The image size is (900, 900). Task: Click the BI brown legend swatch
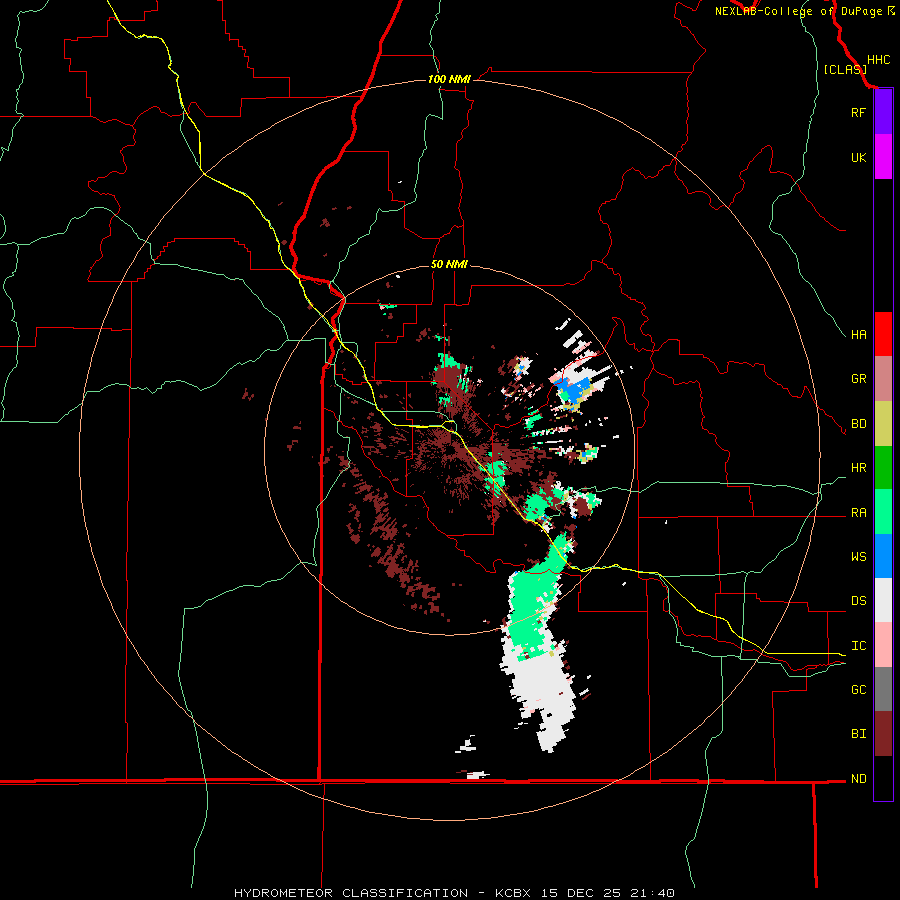(x=883, y=734)
